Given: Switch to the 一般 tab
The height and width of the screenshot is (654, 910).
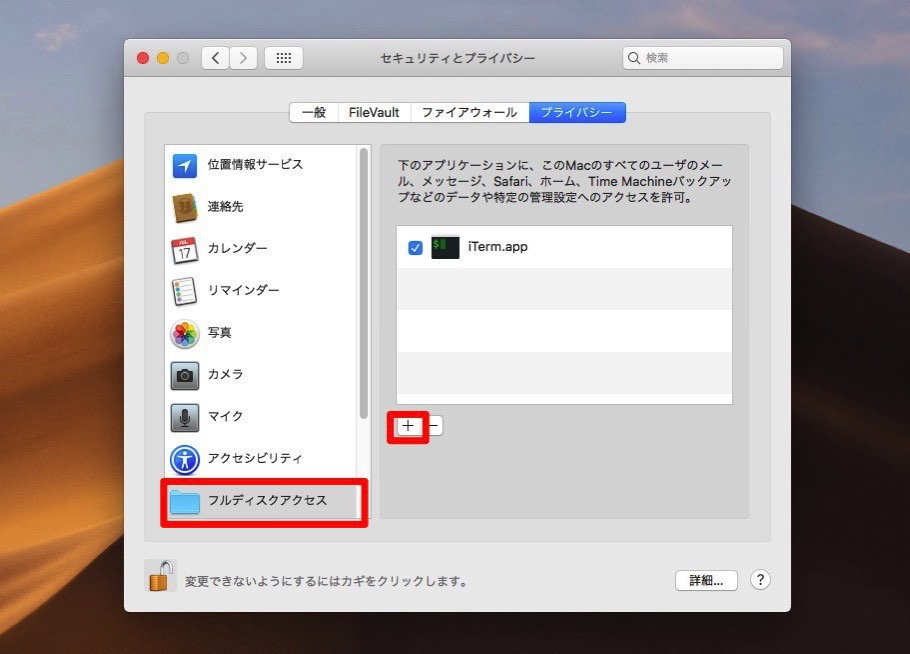Looking at the screenshot, I should tap(314, 113).
